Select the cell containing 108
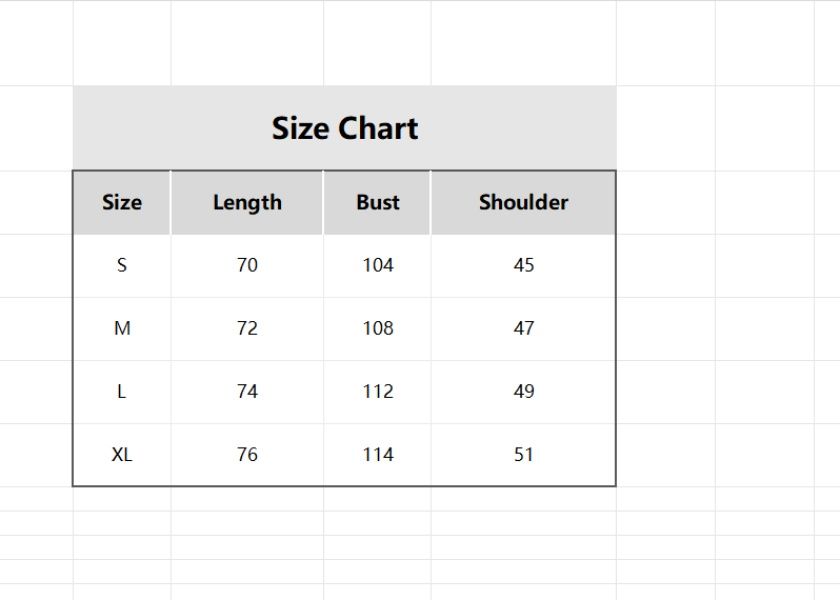The width and height of the screenshot is (840, 600). tap(377, 328)
